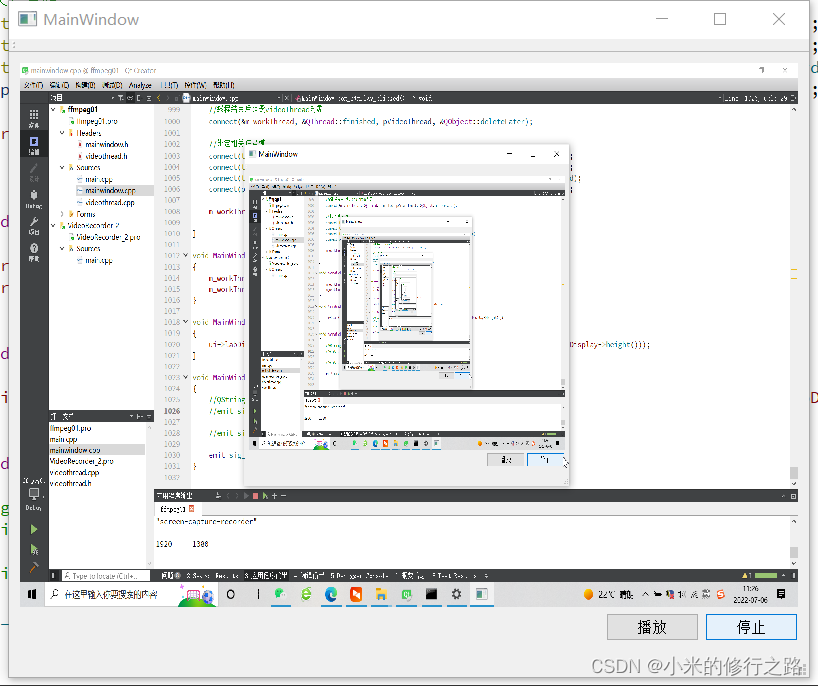818x686 pixels.
Task: Close the nested MainWindow preview
Action: 556,154
